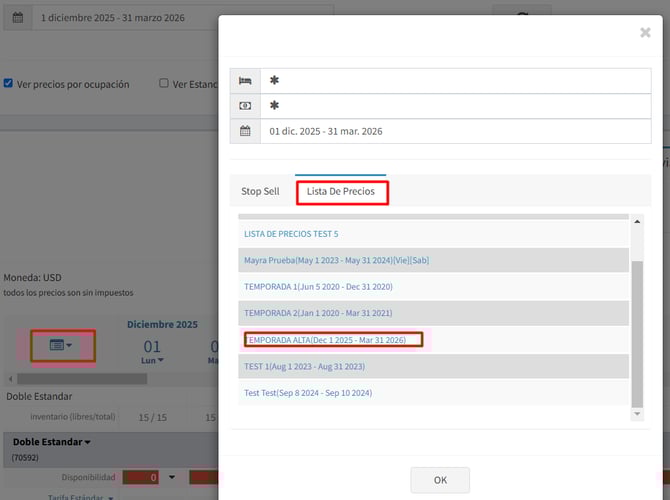
Task: Toggle "Ver precios por ocupación" checkbox
Action: (x=8, y=84)
